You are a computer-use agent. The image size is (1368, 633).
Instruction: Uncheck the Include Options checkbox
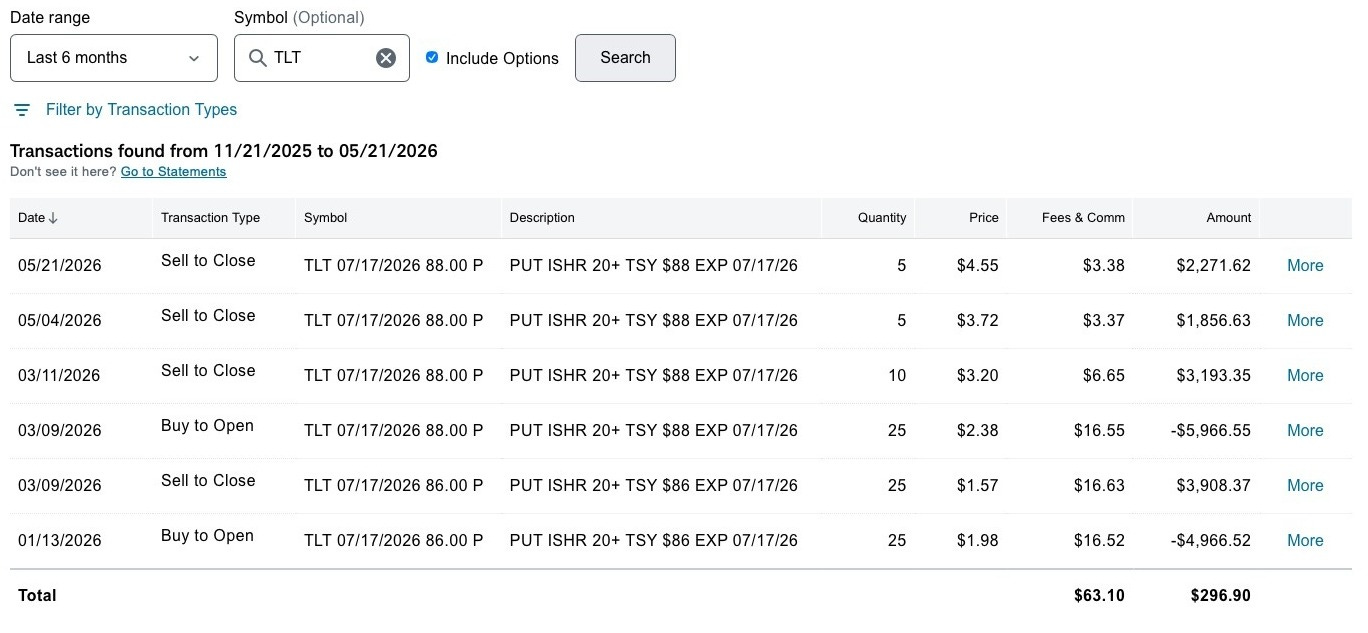(432, 58)
